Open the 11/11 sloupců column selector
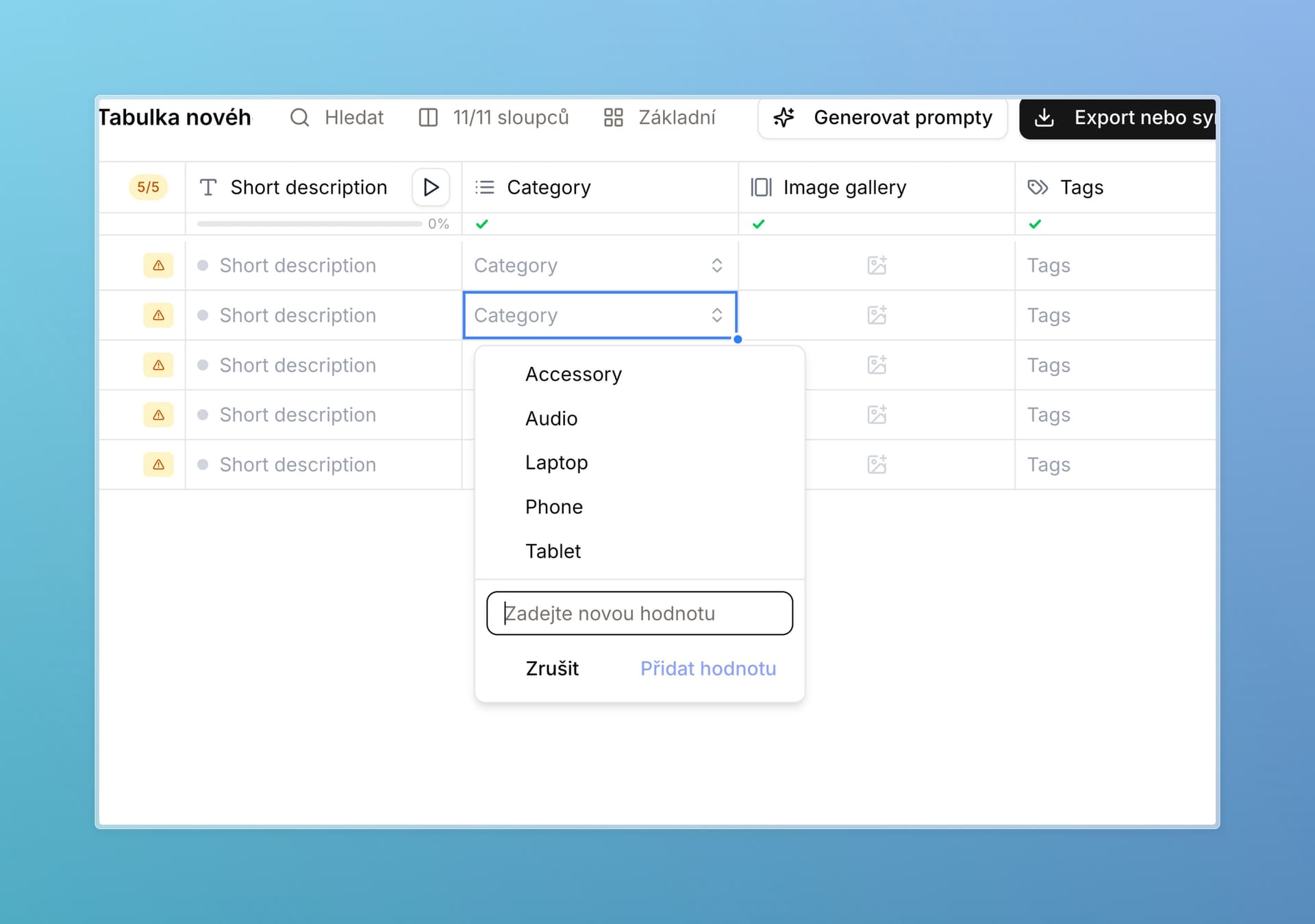 pyautogui.click(x=494, y=118)
